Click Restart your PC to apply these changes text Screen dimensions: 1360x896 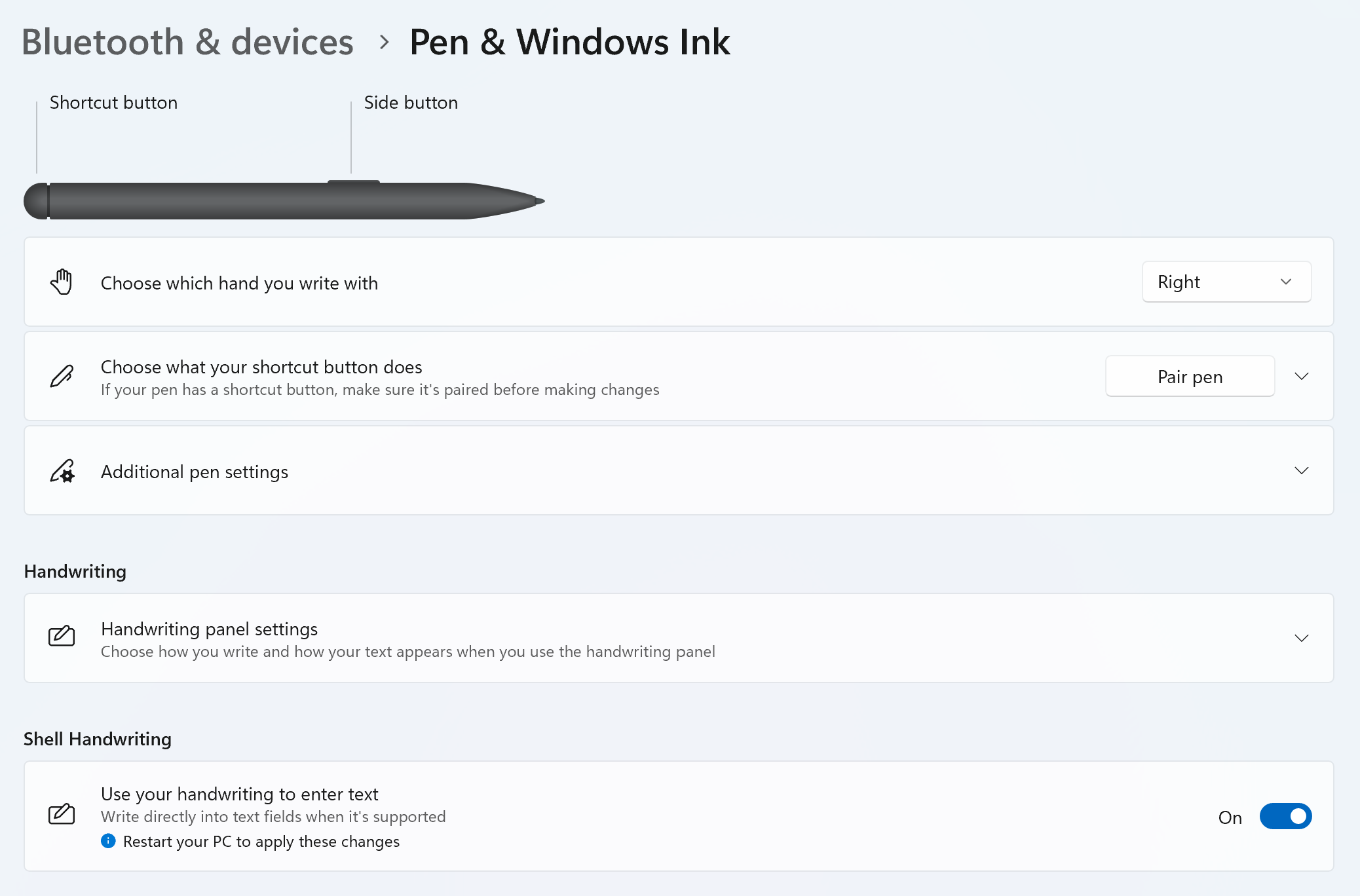(x=261, y=841)
